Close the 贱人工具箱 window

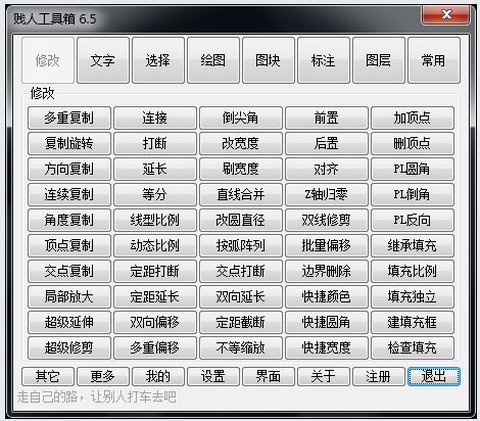click(446, 15)
